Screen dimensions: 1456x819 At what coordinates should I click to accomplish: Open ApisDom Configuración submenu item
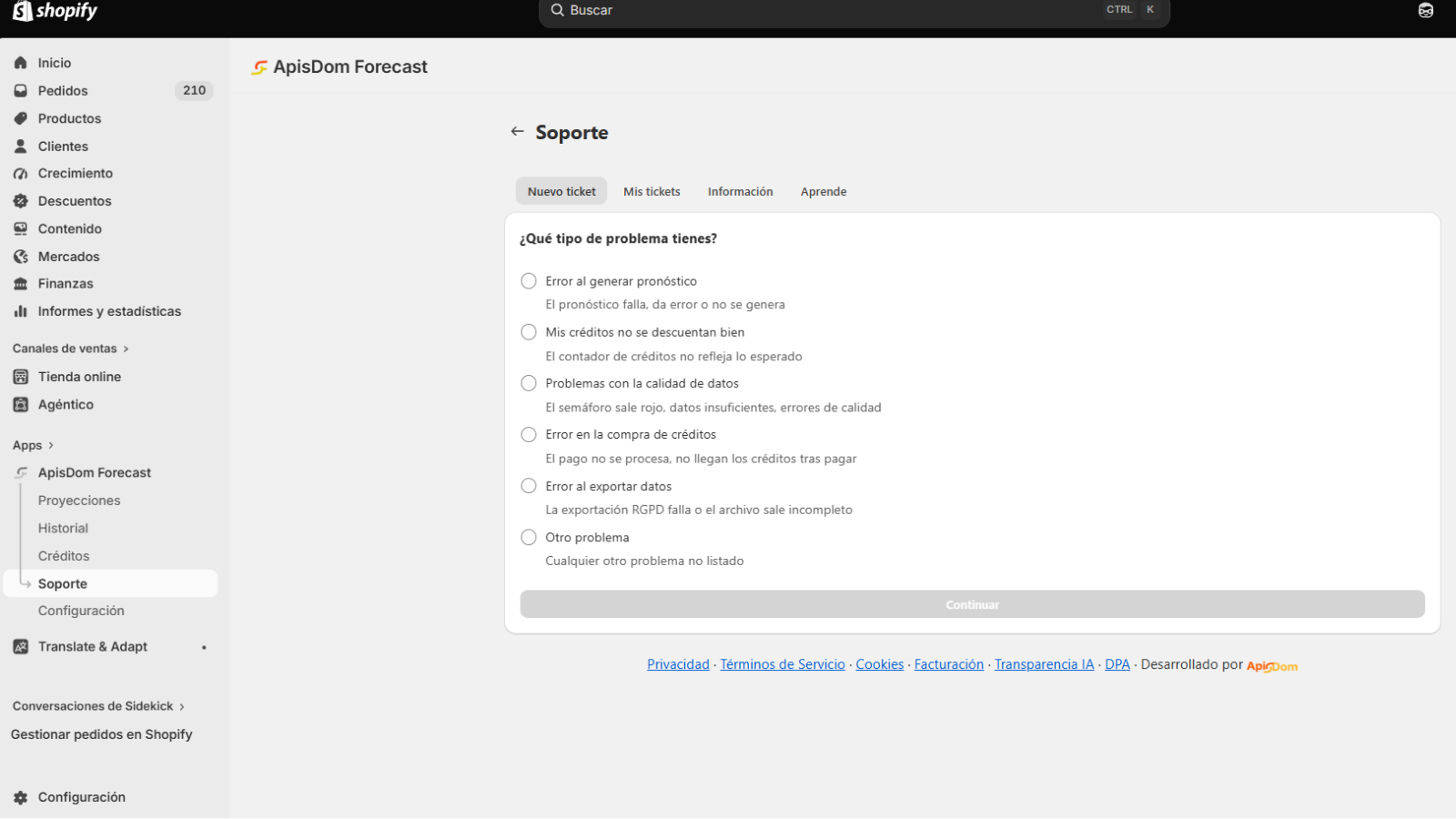click(81, 612)
